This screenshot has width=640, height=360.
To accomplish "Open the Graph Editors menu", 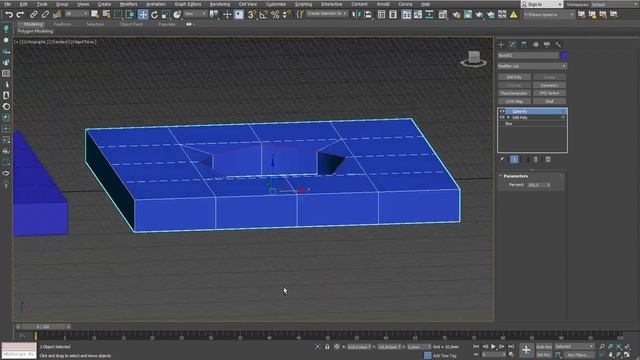I will click(x=188, y=4).
